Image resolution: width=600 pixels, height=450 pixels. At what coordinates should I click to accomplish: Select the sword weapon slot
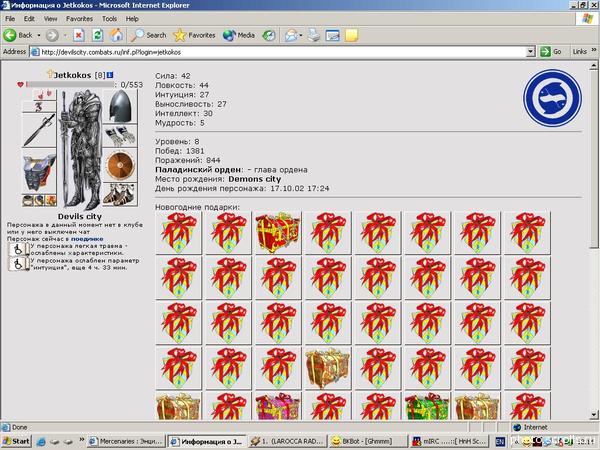click(x=39, y=130)
